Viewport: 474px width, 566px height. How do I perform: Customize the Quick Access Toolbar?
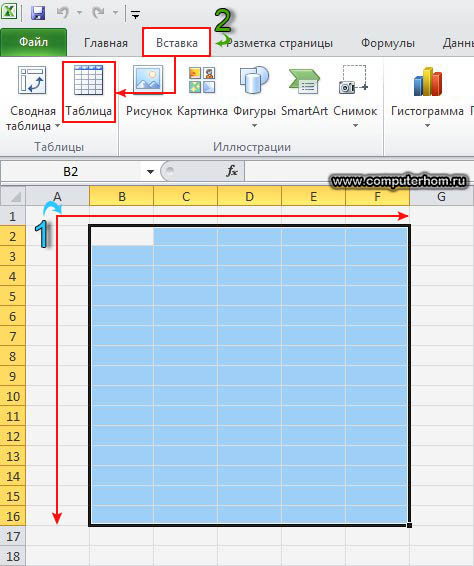pos(135,15)
